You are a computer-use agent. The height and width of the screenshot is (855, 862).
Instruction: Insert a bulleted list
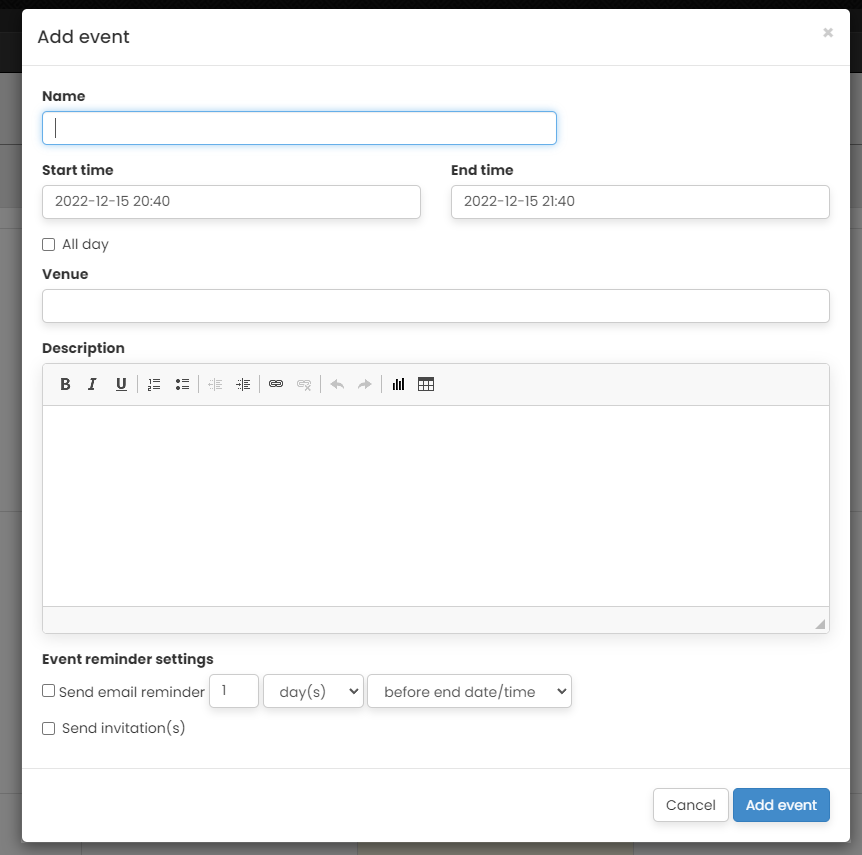coord(182,384)
